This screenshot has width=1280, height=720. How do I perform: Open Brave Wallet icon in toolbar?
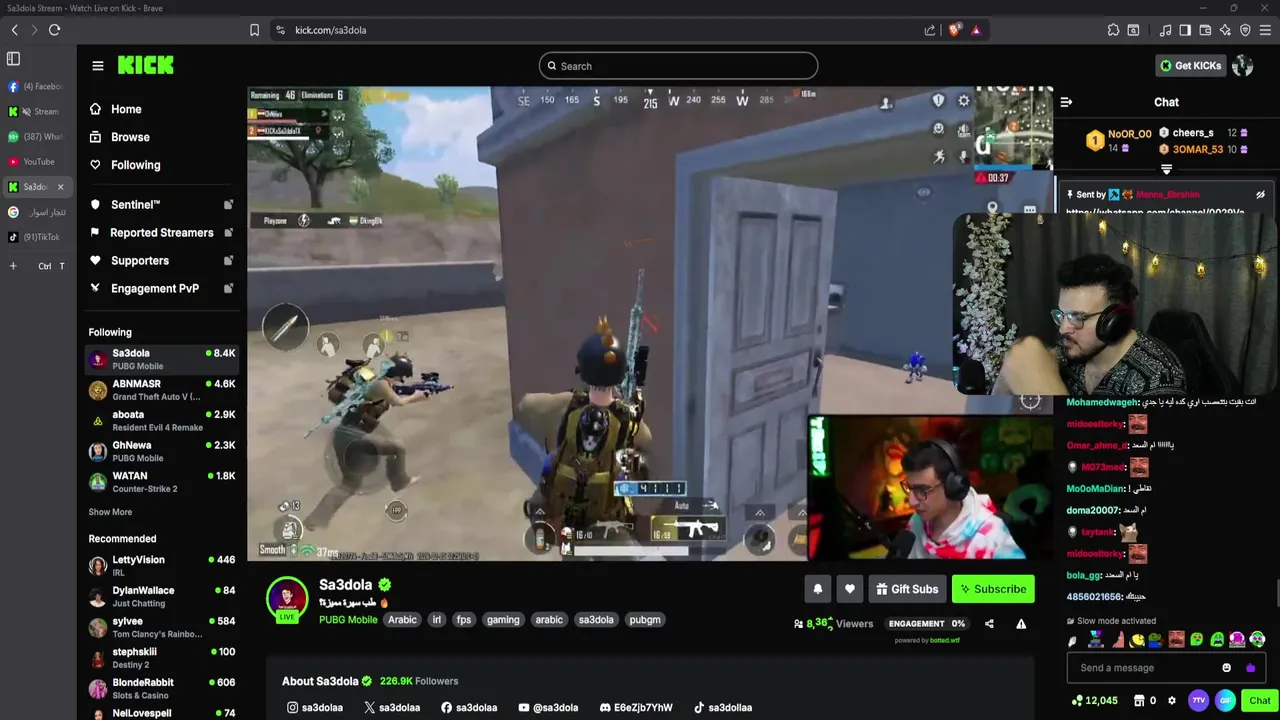(x=1205, y=30)
